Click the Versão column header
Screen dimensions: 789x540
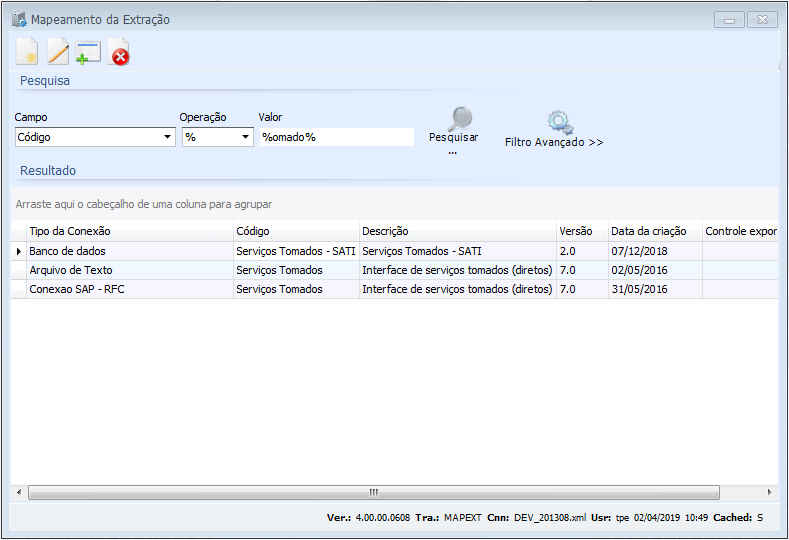(x=581, y=231)
